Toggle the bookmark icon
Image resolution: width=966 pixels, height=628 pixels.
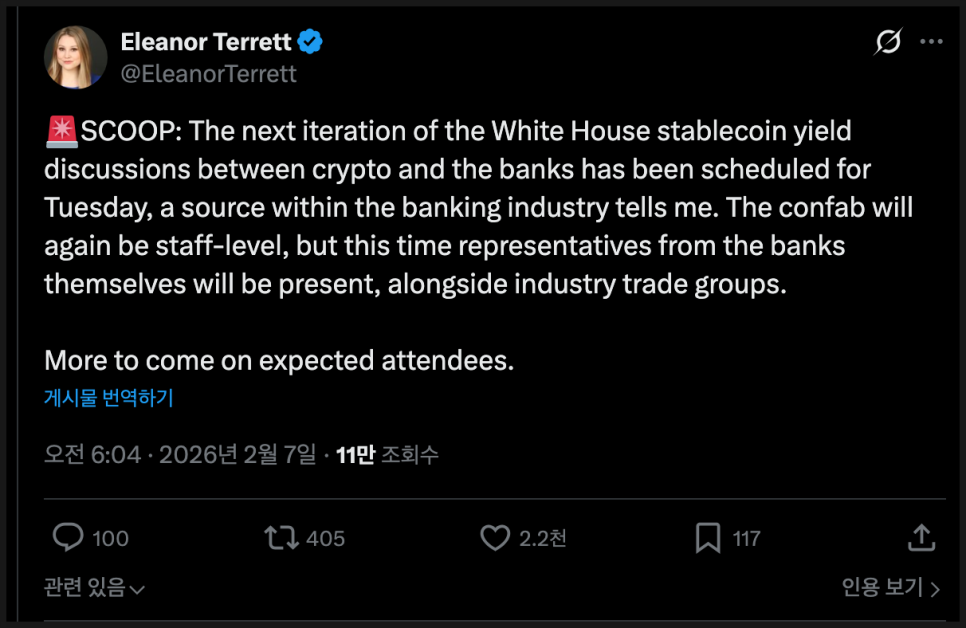click(x=708, y=538)
